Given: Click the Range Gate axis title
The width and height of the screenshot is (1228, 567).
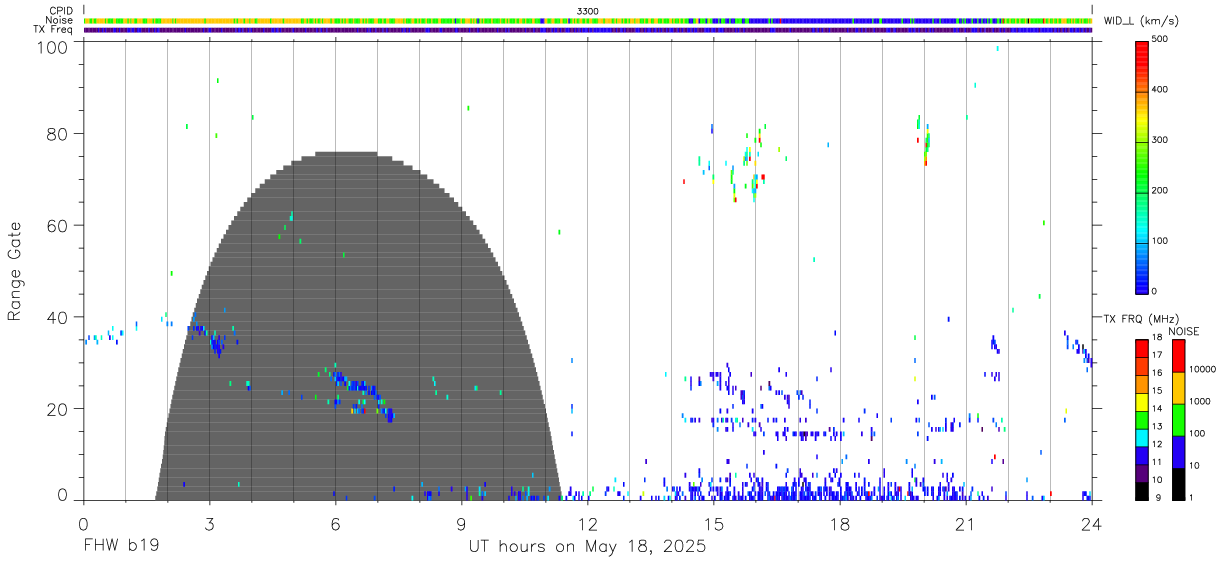Looking at the screenshot, I should 15,271.
